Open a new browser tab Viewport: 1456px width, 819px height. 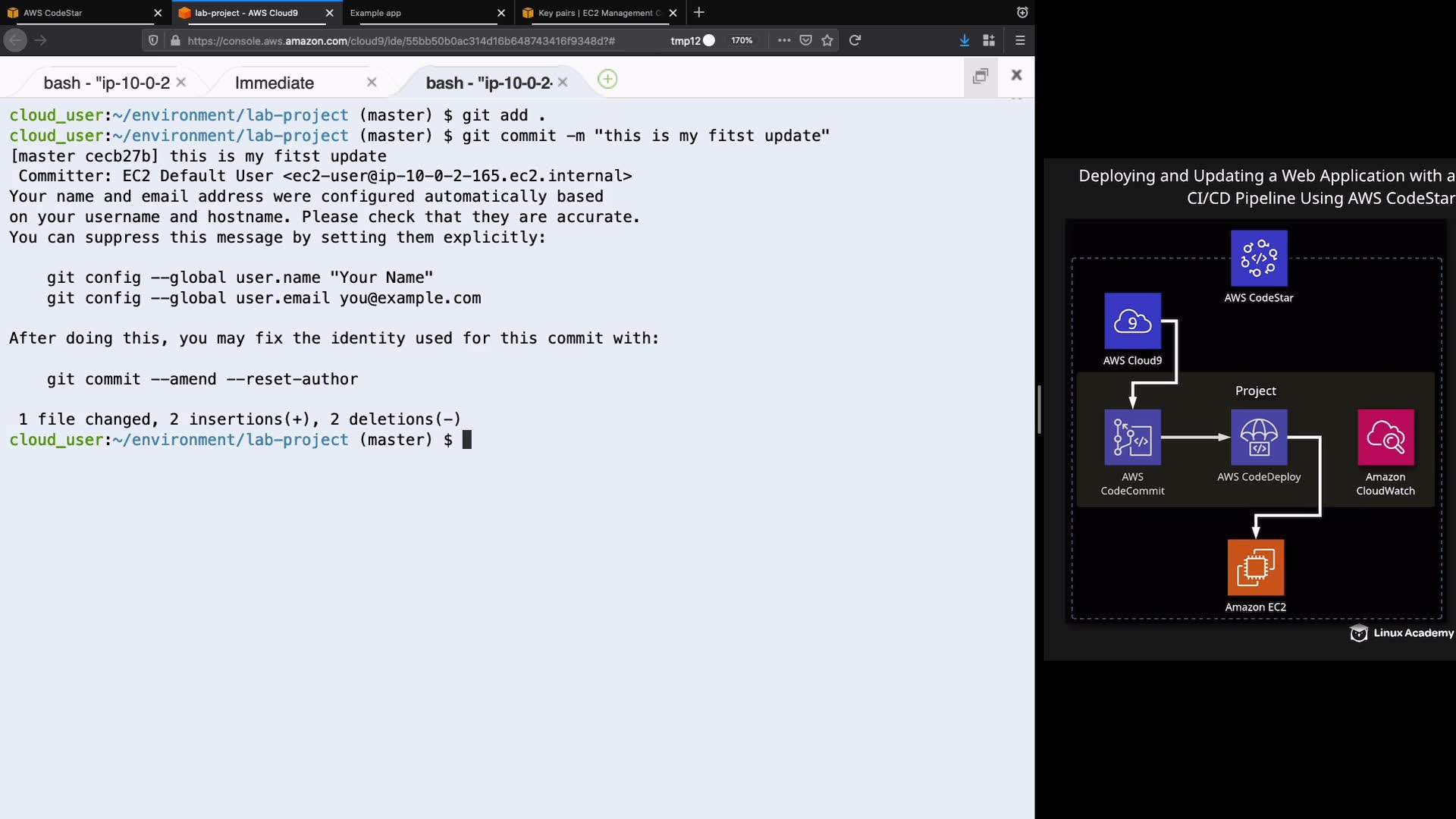click(698, 13)
